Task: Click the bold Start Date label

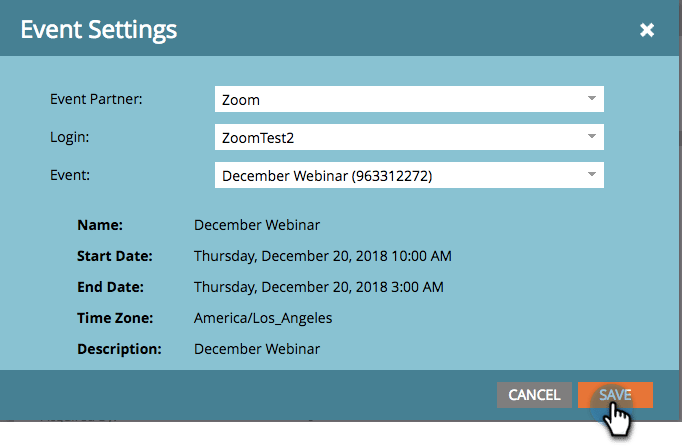Action: (114, 256)
